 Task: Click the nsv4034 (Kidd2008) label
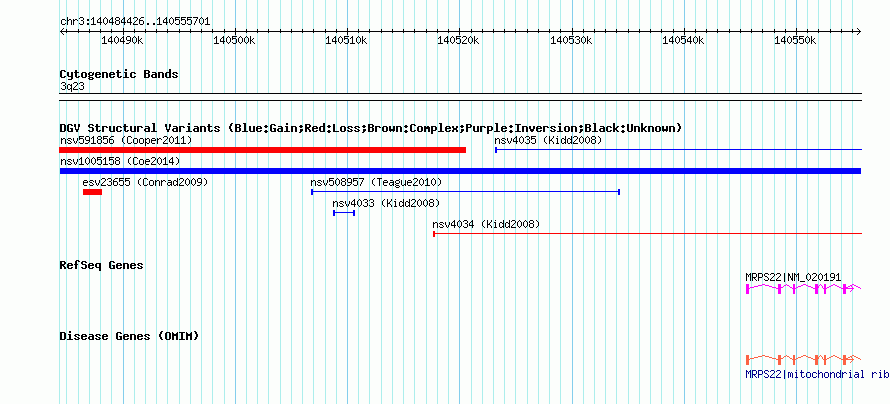(x=486, y=224)
